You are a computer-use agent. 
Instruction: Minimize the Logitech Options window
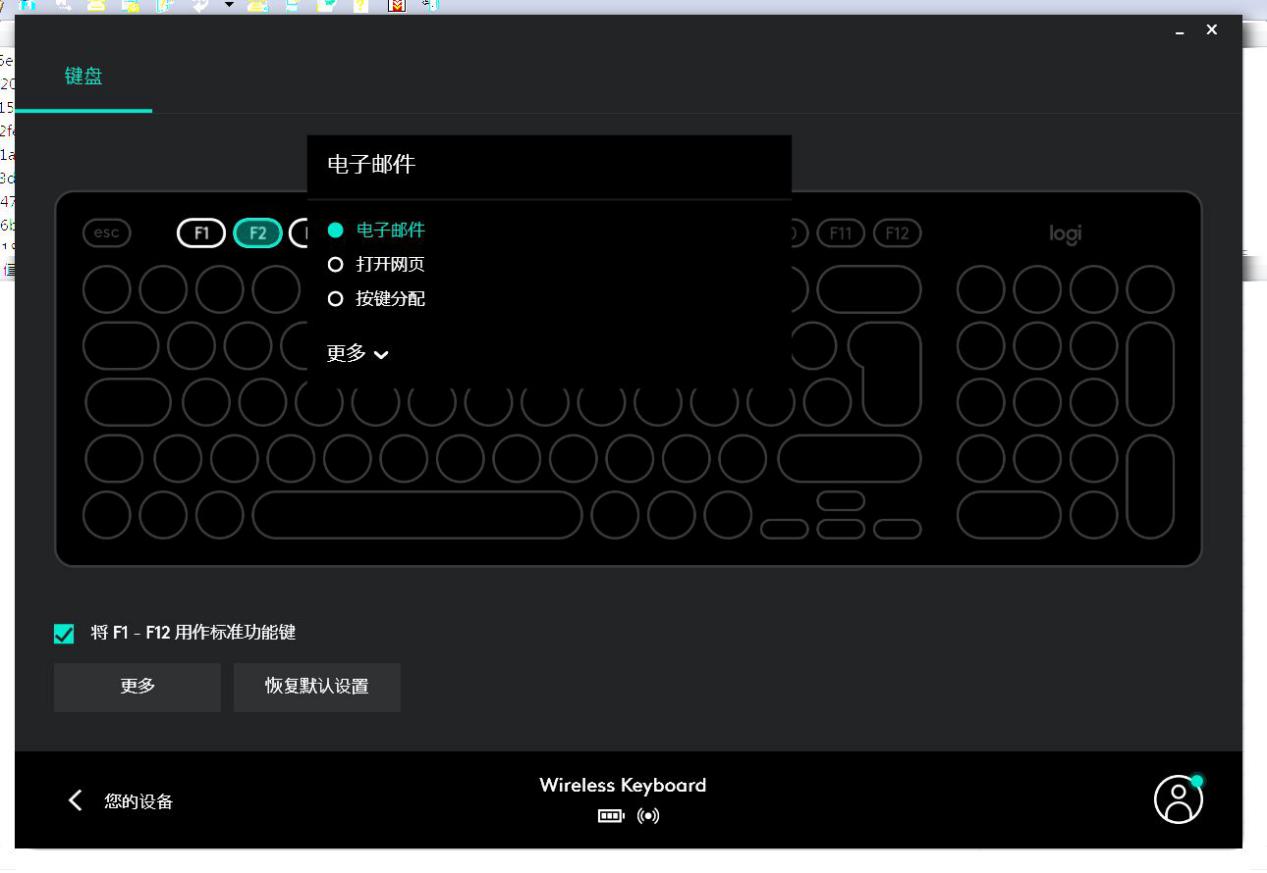(x=1182, y=31)
